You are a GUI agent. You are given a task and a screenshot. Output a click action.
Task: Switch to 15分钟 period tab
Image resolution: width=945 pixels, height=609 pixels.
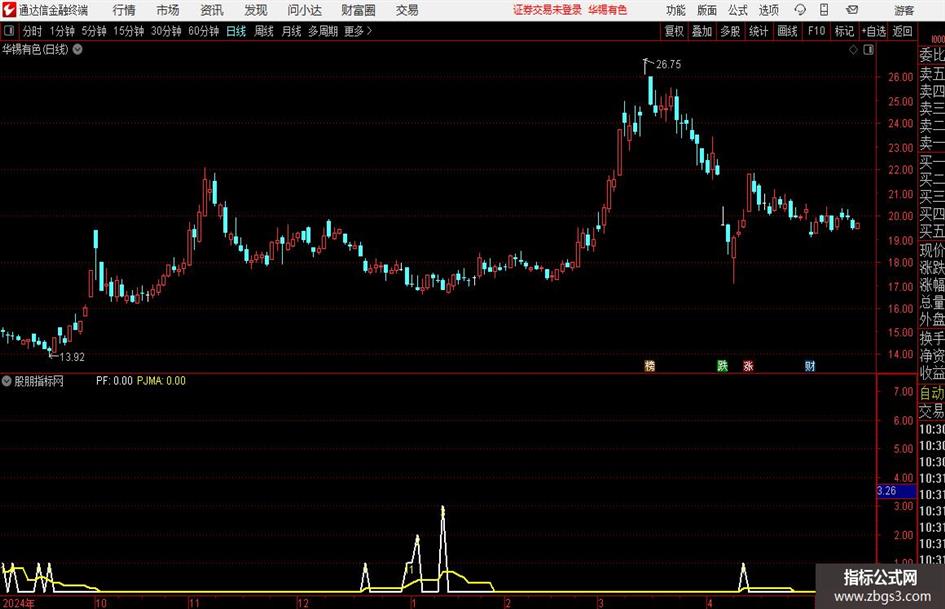pyautogui.click(x=129, y=31)
